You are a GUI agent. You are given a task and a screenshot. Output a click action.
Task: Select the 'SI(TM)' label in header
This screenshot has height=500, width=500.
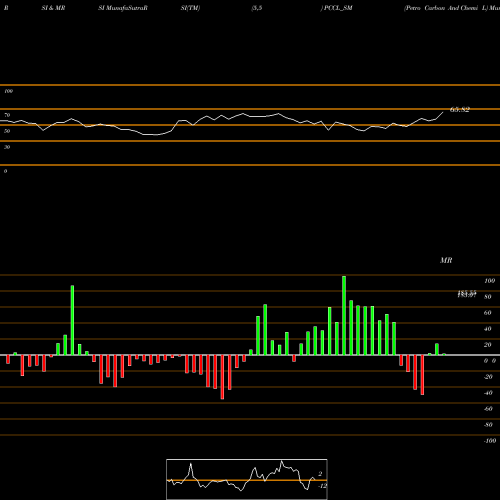click(x=190, y=8)
